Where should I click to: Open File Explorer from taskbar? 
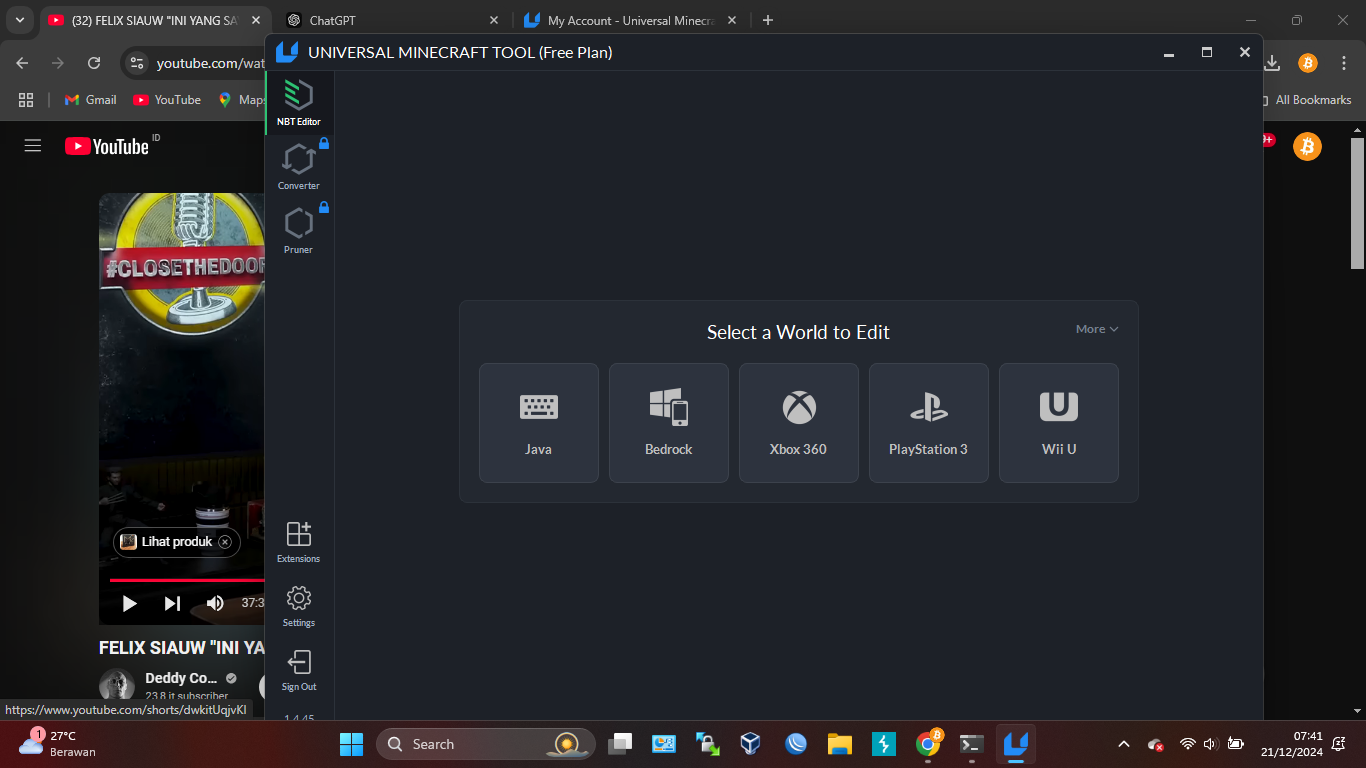(839, 744)
